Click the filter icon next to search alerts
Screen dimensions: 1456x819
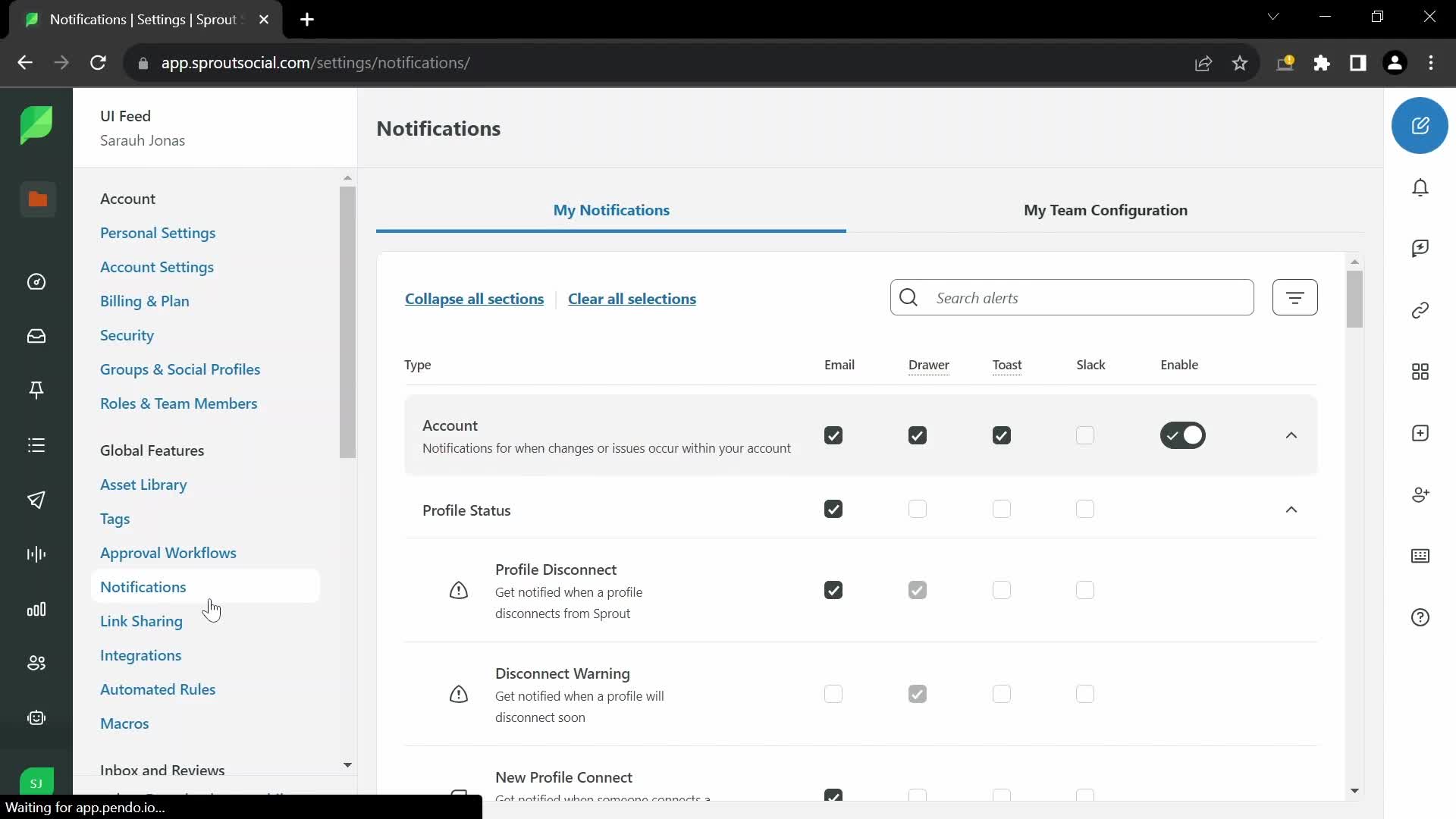tap(1296, 297)
